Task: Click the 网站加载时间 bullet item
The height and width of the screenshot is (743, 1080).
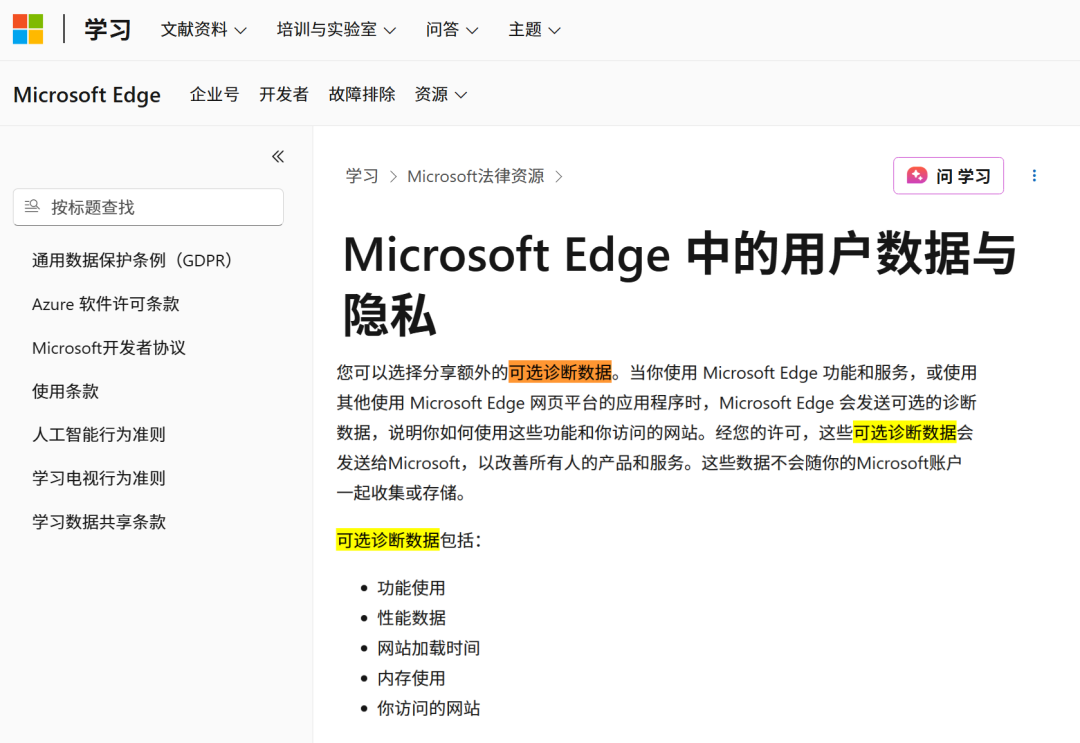Action: tap(428, 648)
